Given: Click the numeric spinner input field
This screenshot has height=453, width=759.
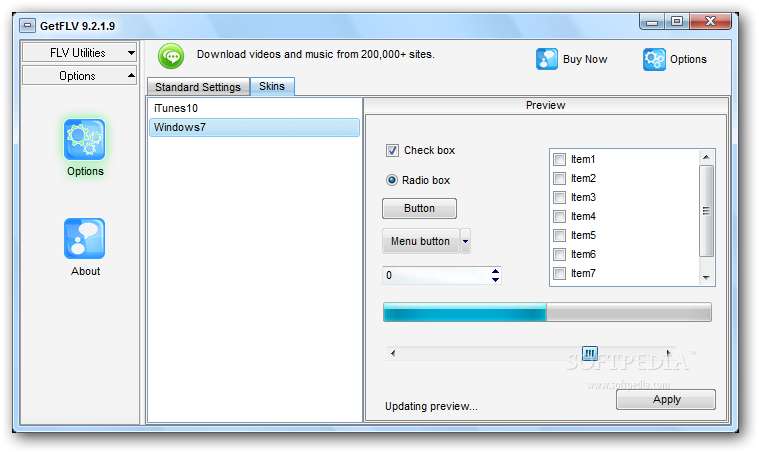Looking at the screenshot, I should (x=437, y=275).
